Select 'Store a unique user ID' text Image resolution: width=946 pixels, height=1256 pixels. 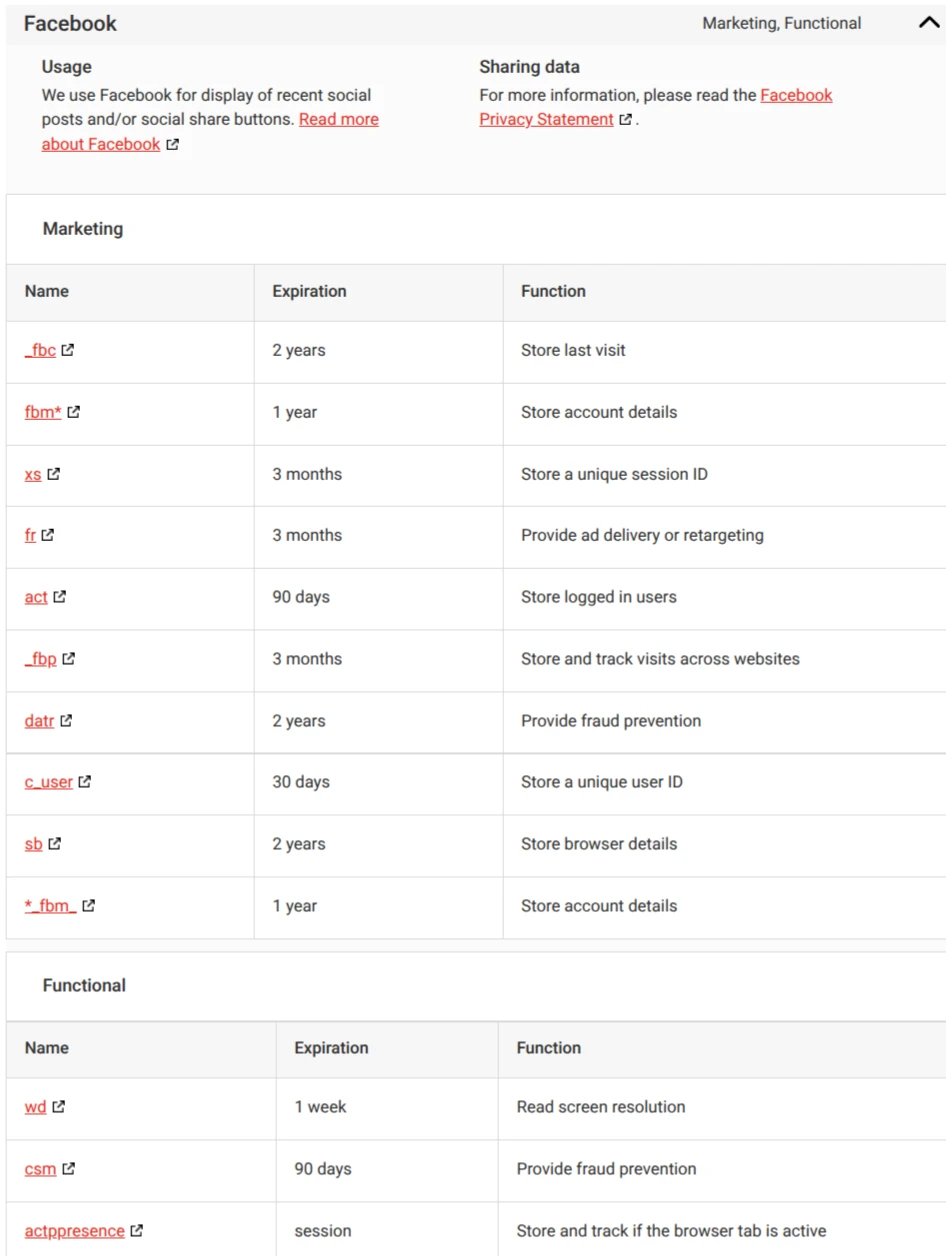[x=602, y=782]
